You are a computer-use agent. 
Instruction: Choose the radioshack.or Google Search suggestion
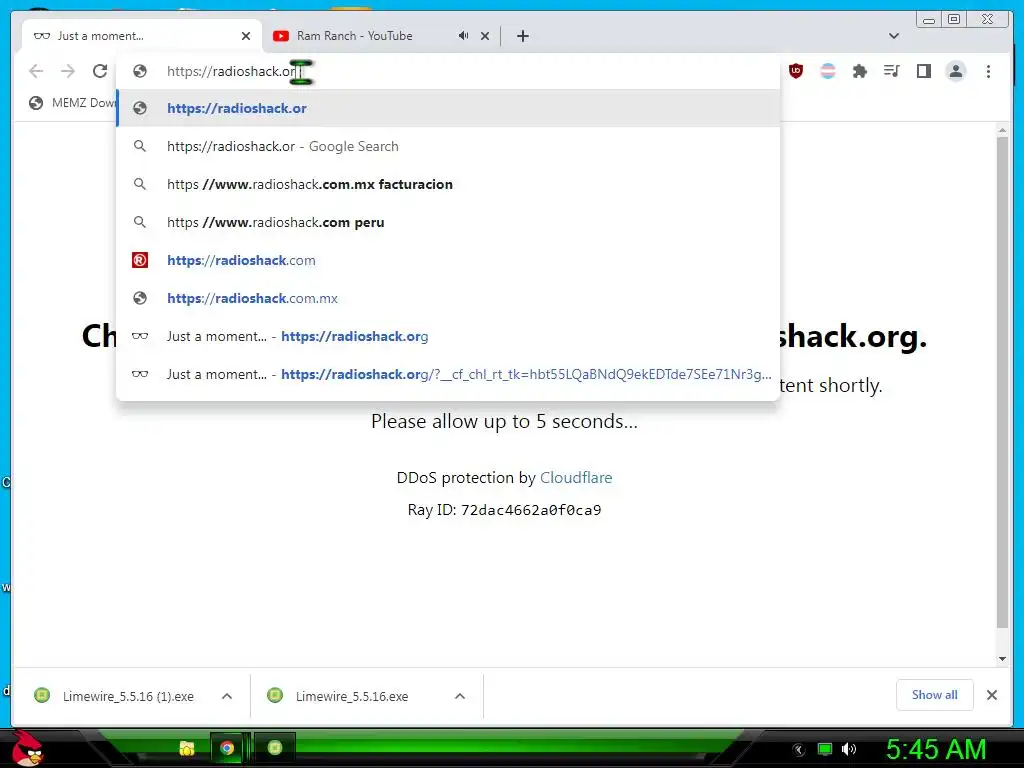click(x=448, y=146)
